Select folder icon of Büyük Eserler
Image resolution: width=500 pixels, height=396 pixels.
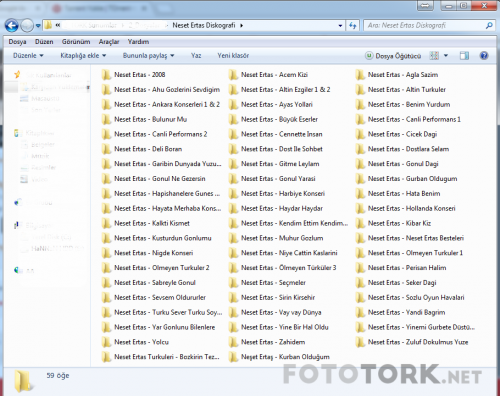tap(233, 119)
